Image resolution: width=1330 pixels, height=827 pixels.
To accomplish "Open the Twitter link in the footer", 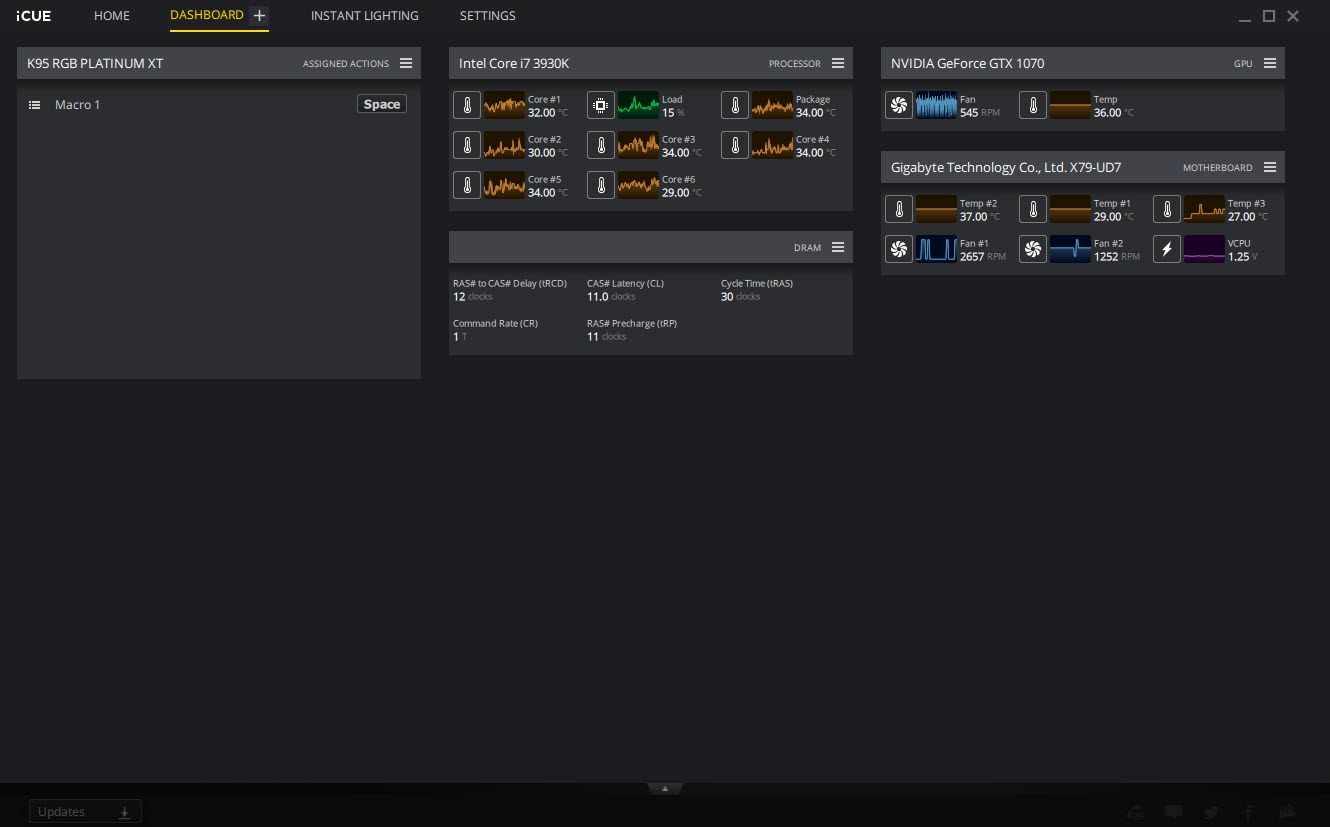I will click(1211, 812).
